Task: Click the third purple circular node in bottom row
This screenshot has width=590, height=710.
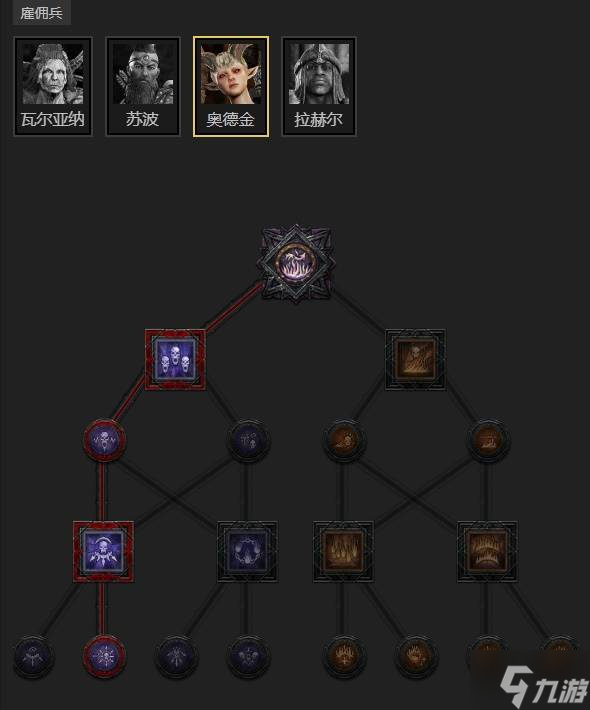Action: coord(176,657)
